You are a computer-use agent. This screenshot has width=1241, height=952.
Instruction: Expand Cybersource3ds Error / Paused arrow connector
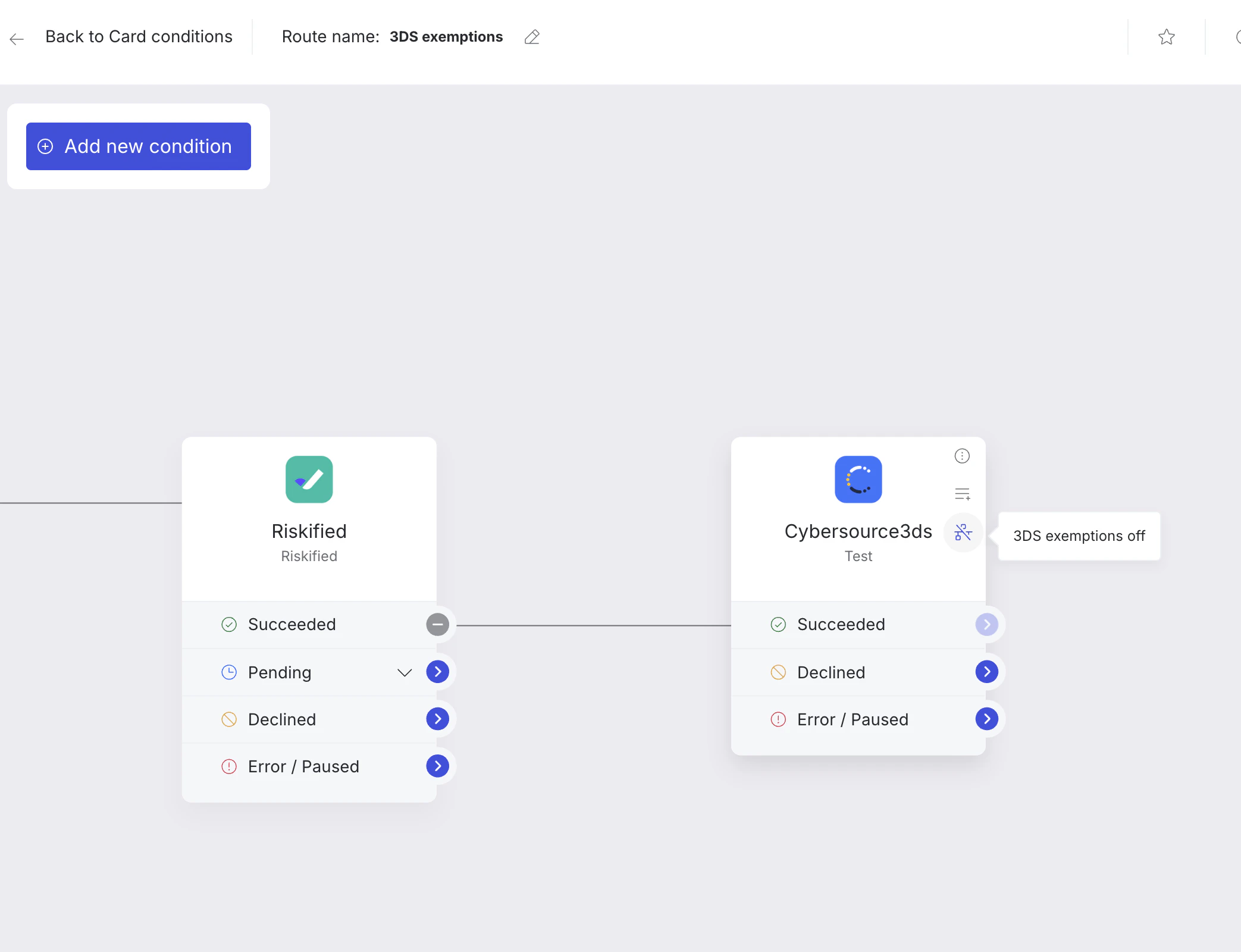click(986, 719)
